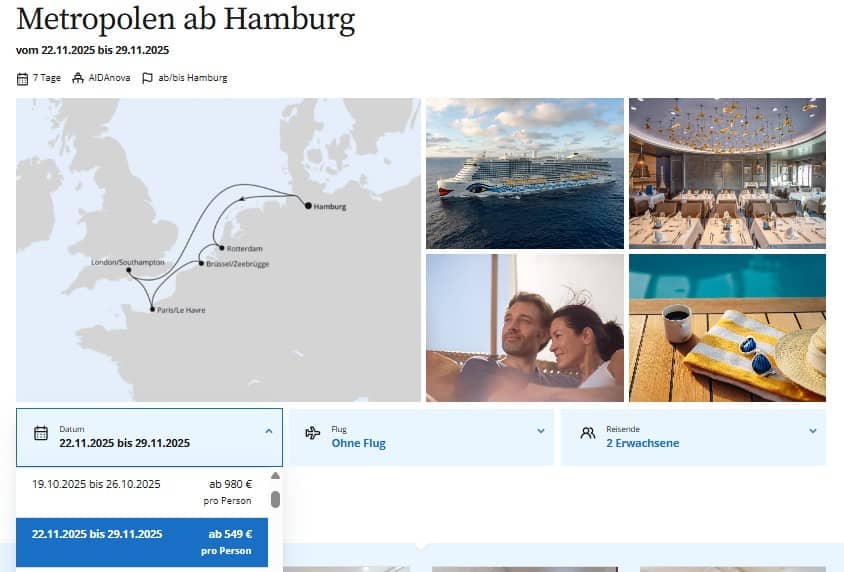Open the couple relaxing photo

pos(525,328)
